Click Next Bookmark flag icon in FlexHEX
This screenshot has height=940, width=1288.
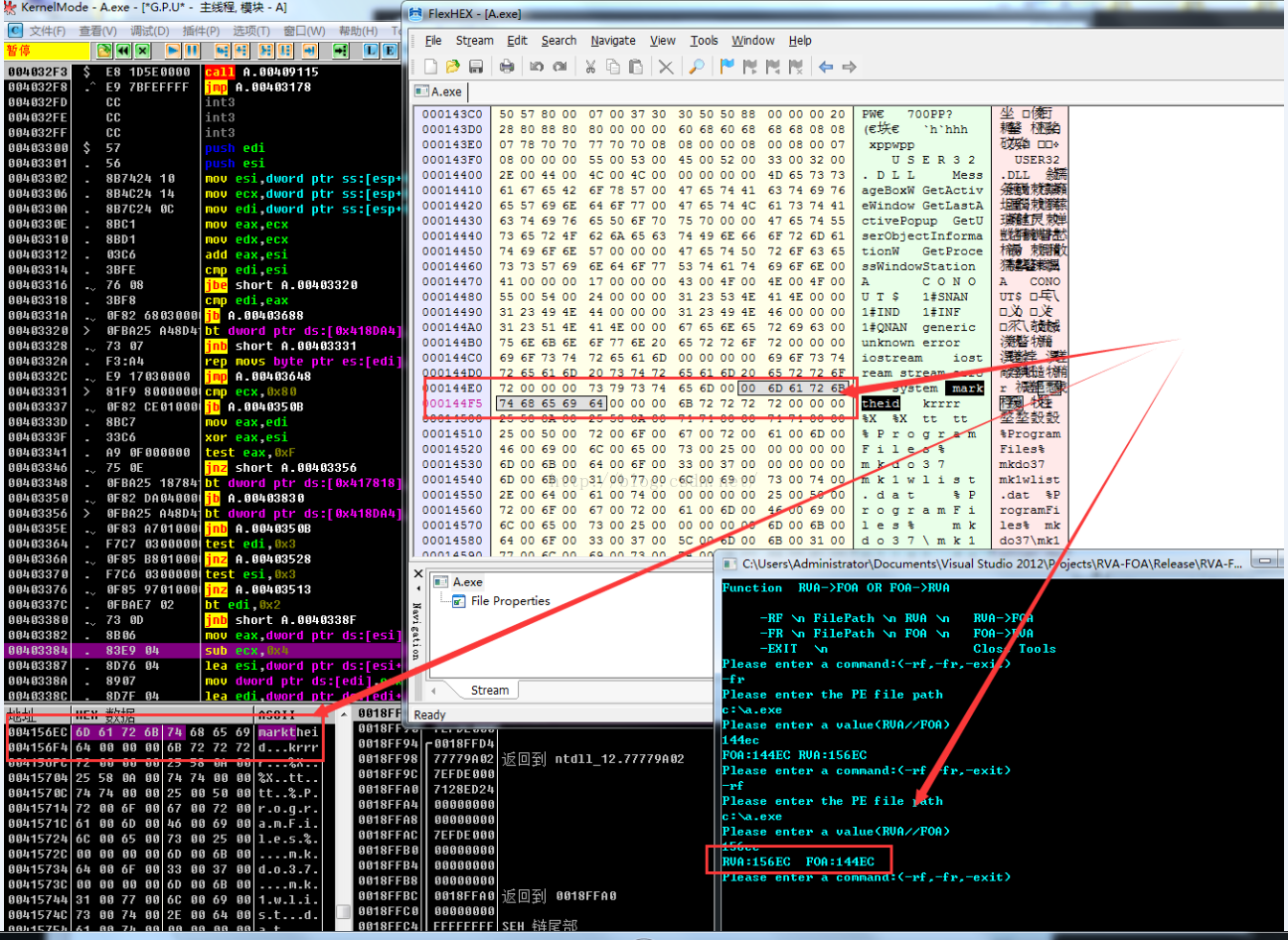click(x=749, y=67)
